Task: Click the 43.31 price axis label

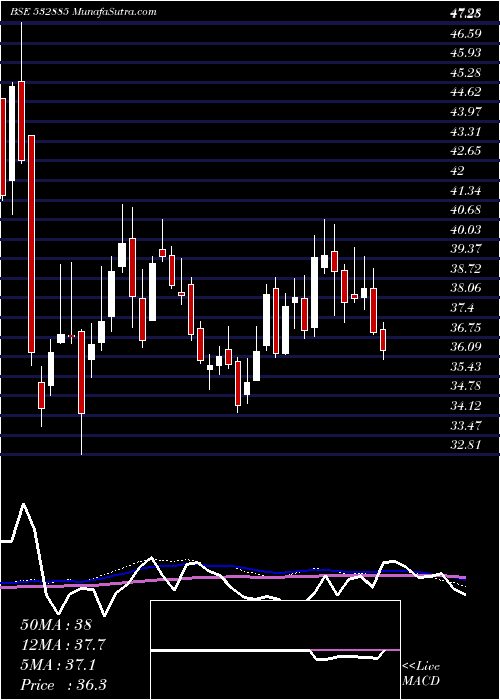Action: coord(466,131)
